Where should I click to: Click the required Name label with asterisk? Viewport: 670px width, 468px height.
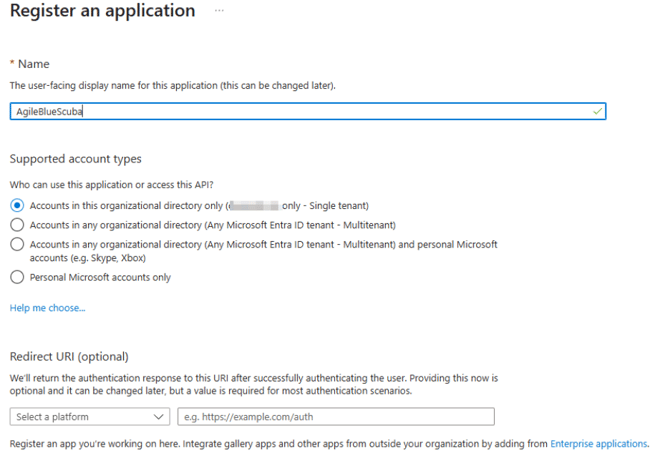(29, 64)
